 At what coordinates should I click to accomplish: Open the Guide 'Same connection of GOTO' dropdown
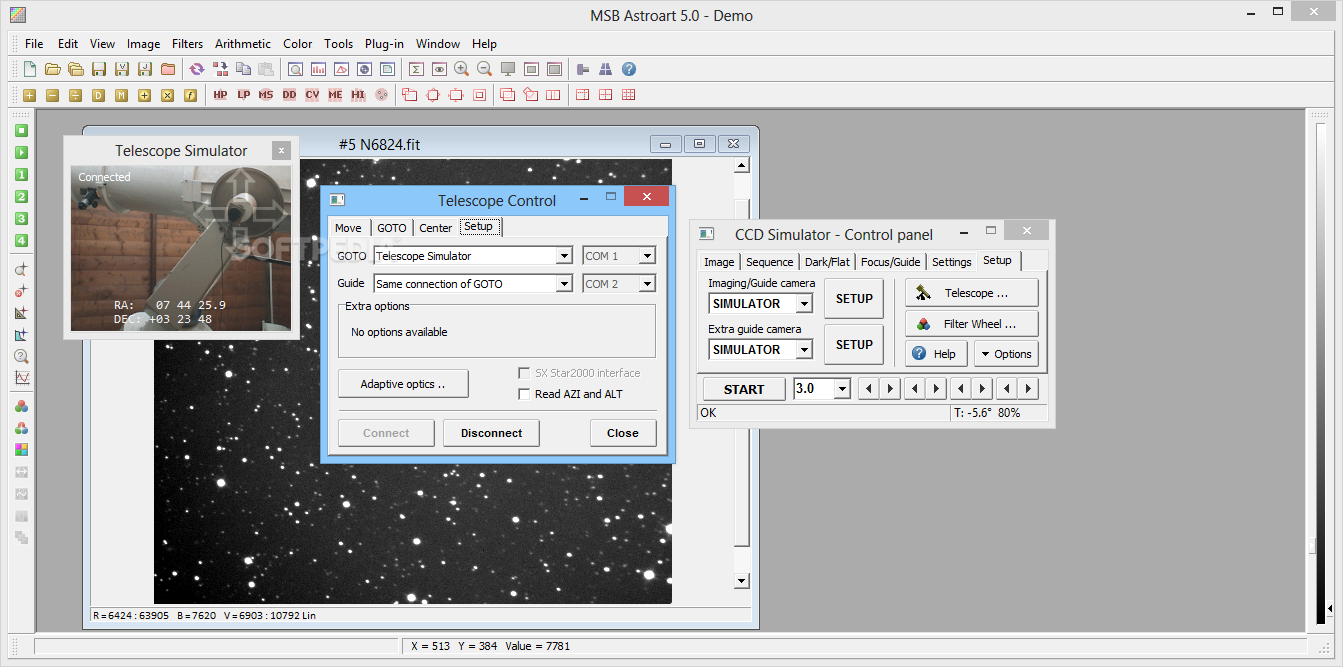564,284
